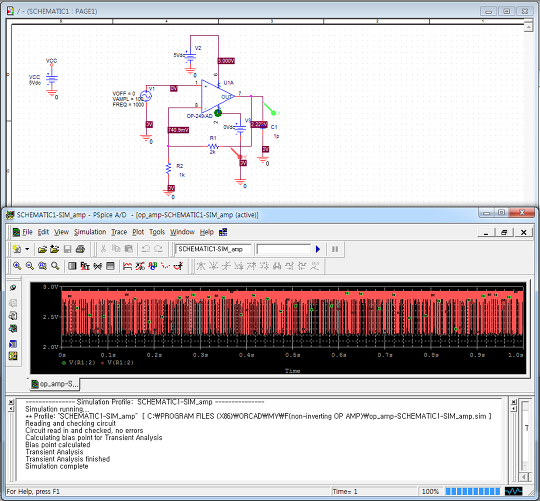This screenshot has height=501, width=540.
Task: Close the right output pane with its X
Action: [x=513, y=402]
